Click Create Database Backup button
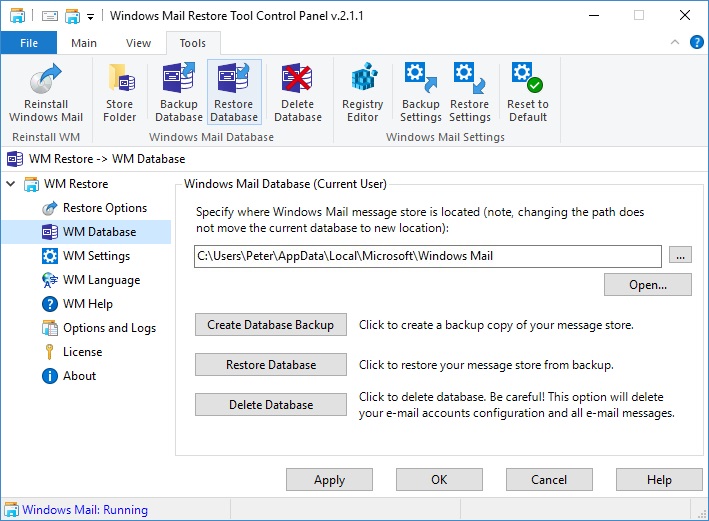709x521 pixels. [271, 325]
